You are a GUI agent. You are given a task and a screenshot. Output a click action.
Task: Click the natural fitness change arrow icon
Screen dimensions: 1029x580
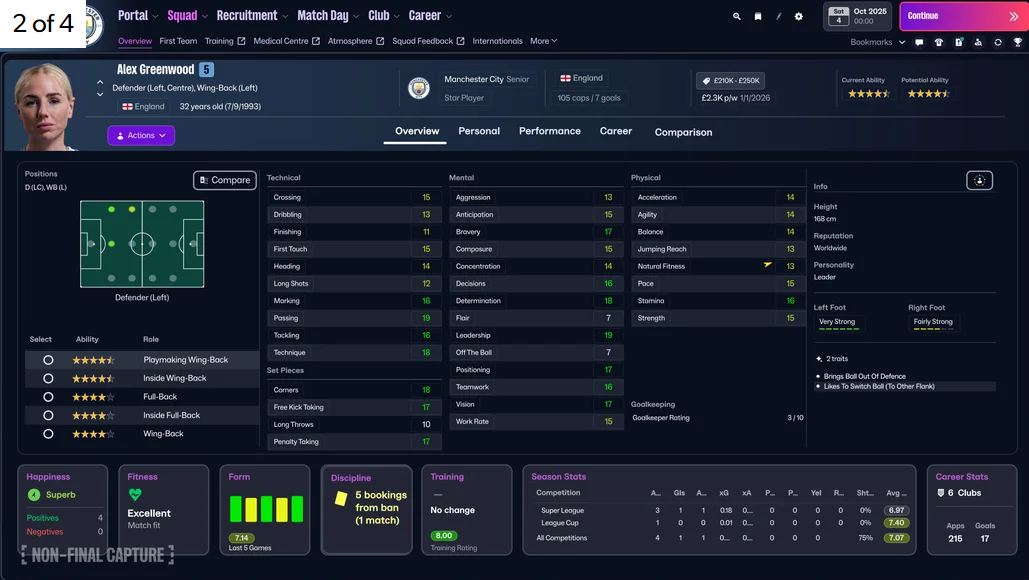(x=767, y=265)
